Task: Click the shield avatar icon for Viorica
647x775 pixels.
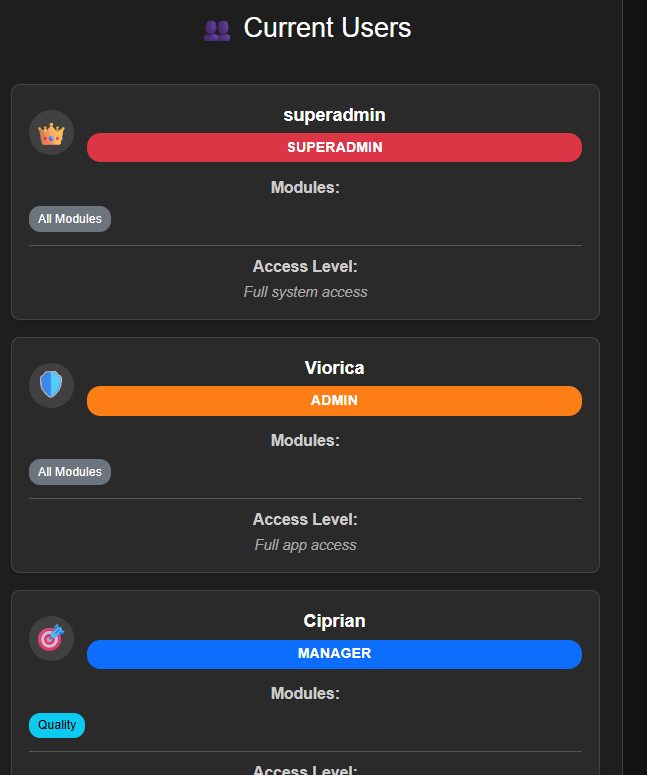Action: tap(51, 385)
